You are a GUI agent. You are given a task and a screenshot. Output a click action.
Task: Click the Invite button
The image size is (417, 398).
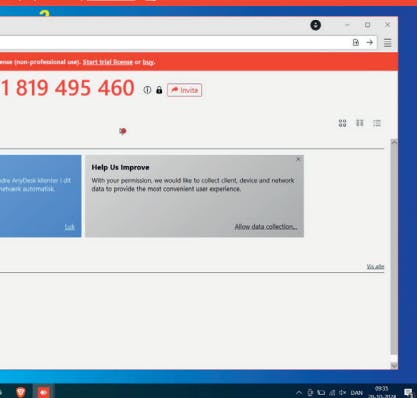click(185, 90)
